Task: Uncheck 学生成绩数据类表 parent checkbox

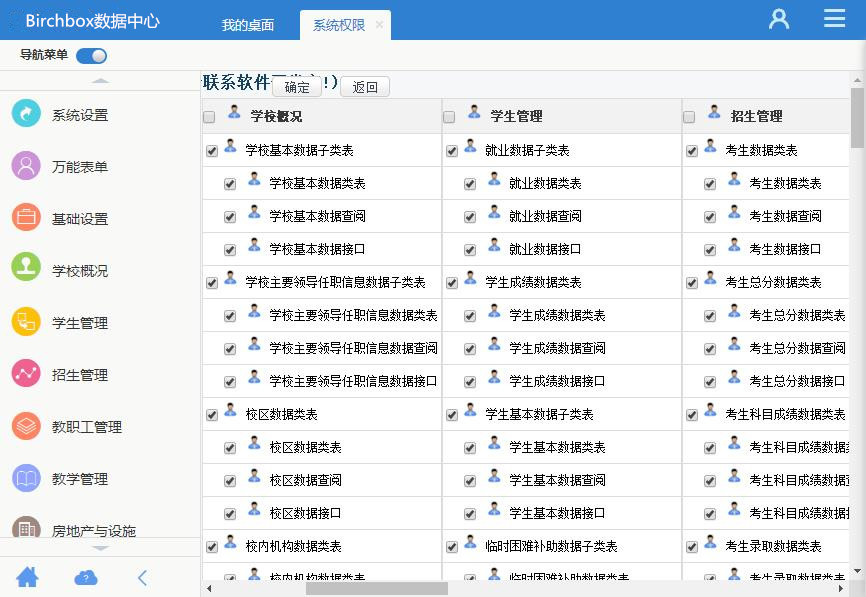Action: coord(452,283)
